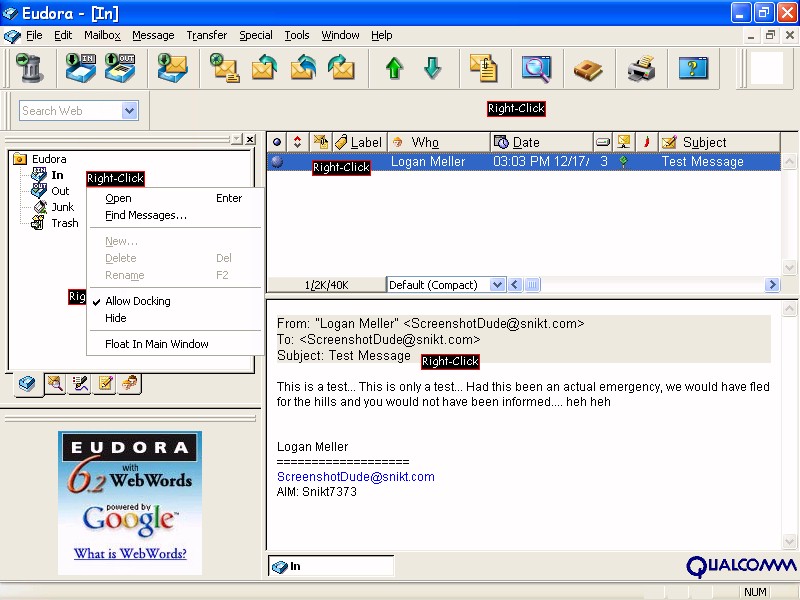The height and width of the screenshot is (600, 800).
Task: Sort by the chili pepper Mood column header
Action: pyautogui.click(x=646, y=142)
